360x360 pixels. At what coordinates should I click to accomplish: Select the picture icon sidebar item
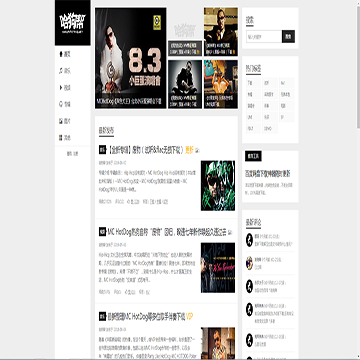(64, 121)
